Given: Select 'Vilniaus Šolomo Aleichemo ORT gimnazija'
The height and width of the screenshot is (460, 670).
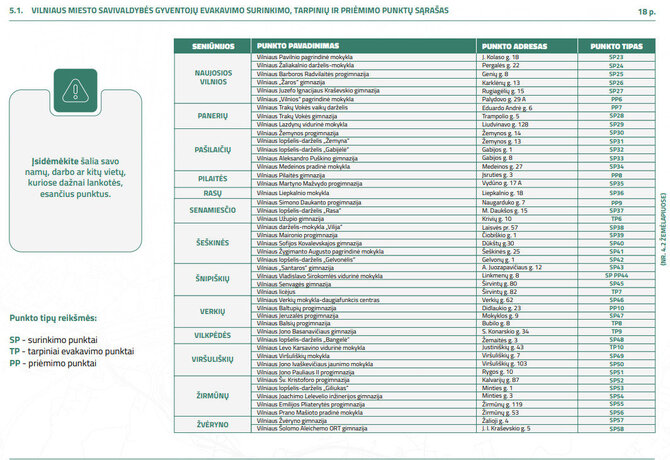Looking at the screenshot, I should 312,428.
